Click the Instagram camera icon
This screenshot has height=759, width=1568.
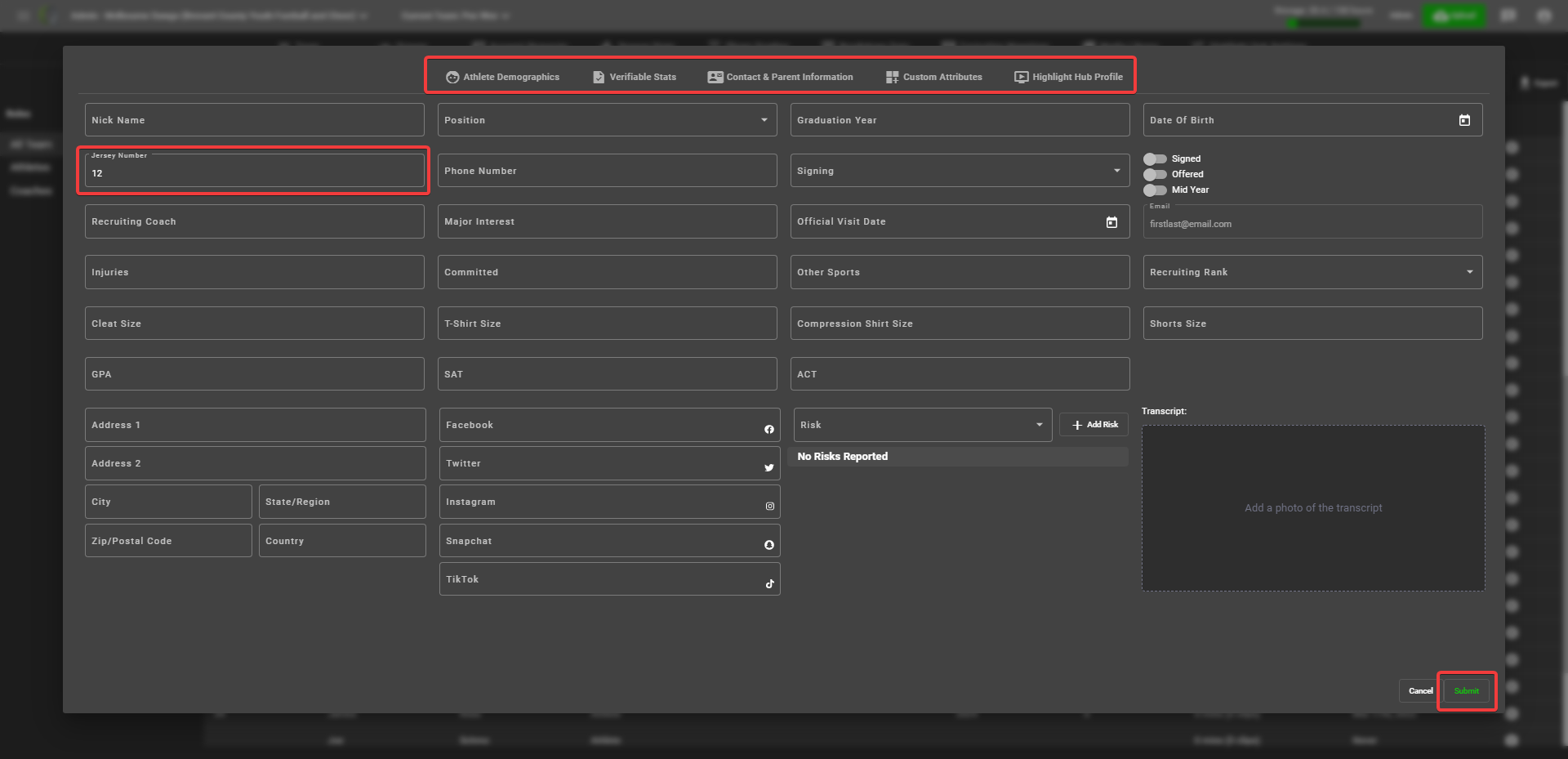pyautogui.click(x=769, y=506)
